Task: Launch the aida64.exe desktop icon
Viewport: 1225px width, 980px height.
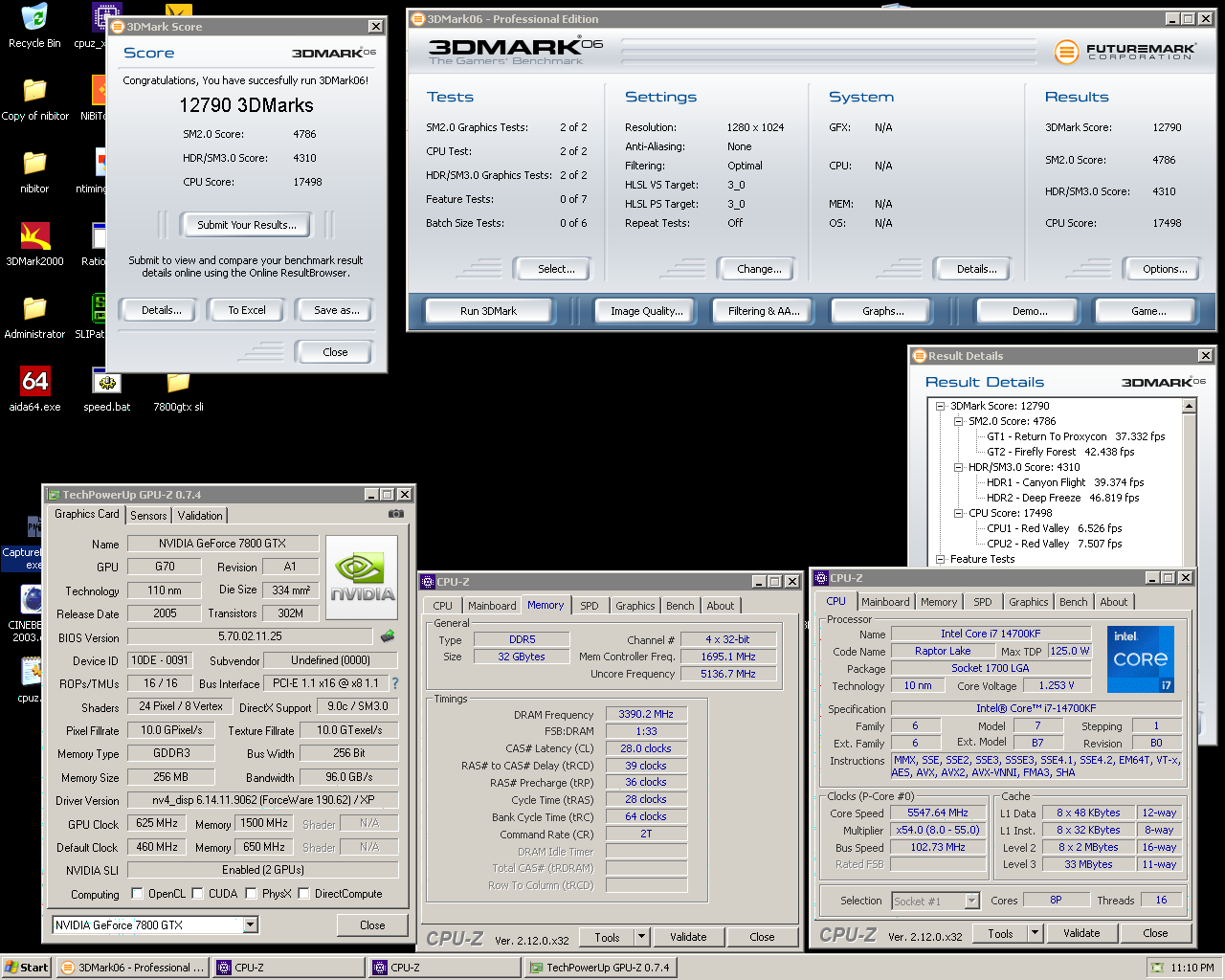Action: (x=34, y=390)
